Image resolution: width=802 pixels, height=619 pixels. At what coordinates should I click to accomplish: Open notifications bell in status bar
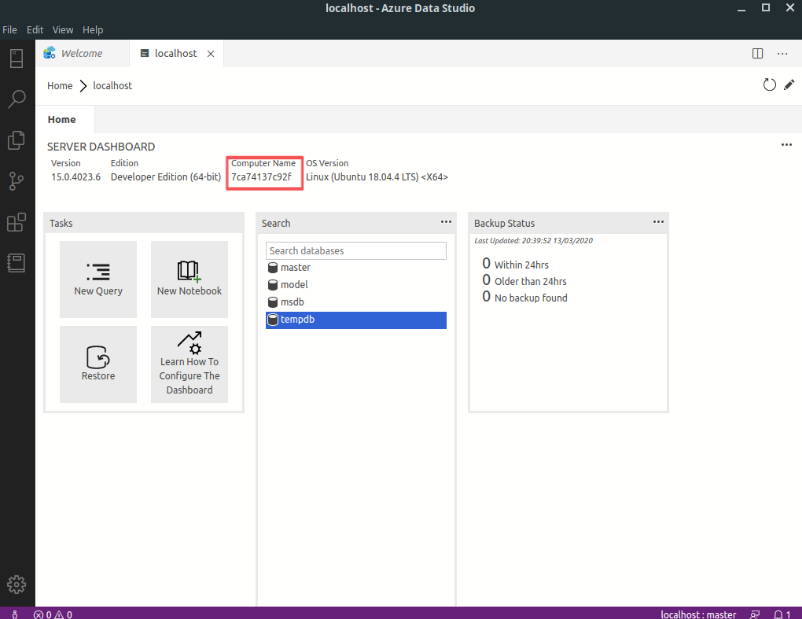[x=783, y=614]
